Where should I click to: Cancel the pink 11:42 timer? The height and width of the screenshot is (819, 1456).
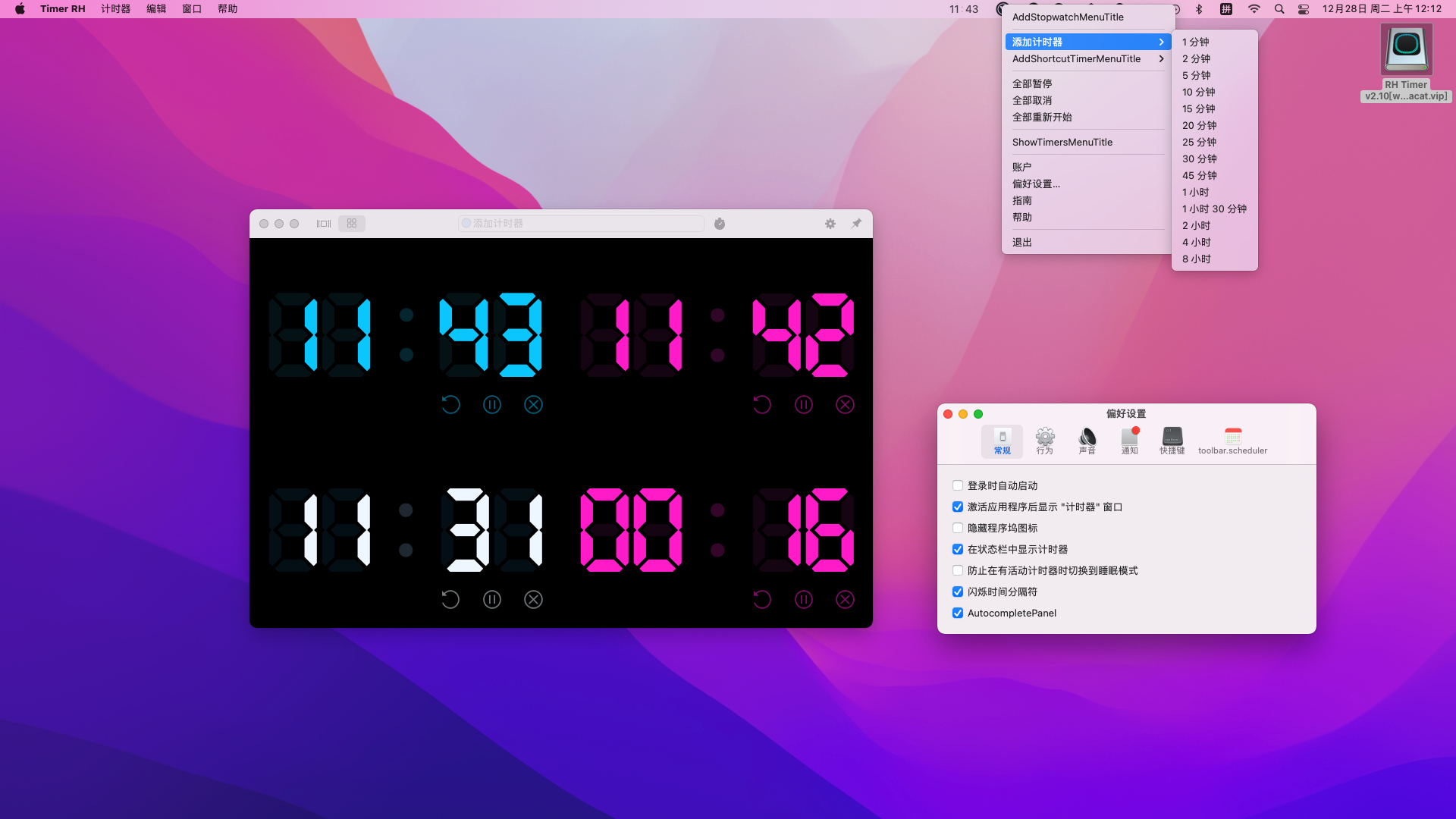click(x=846, y=405)
